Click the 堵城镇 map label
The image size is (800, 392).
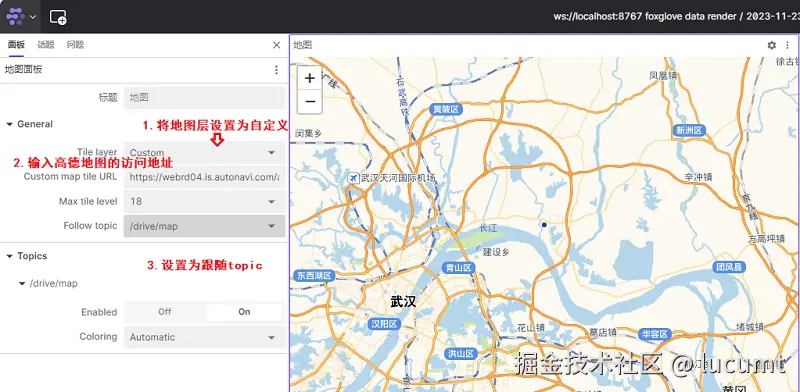click(x=750, y=327)
